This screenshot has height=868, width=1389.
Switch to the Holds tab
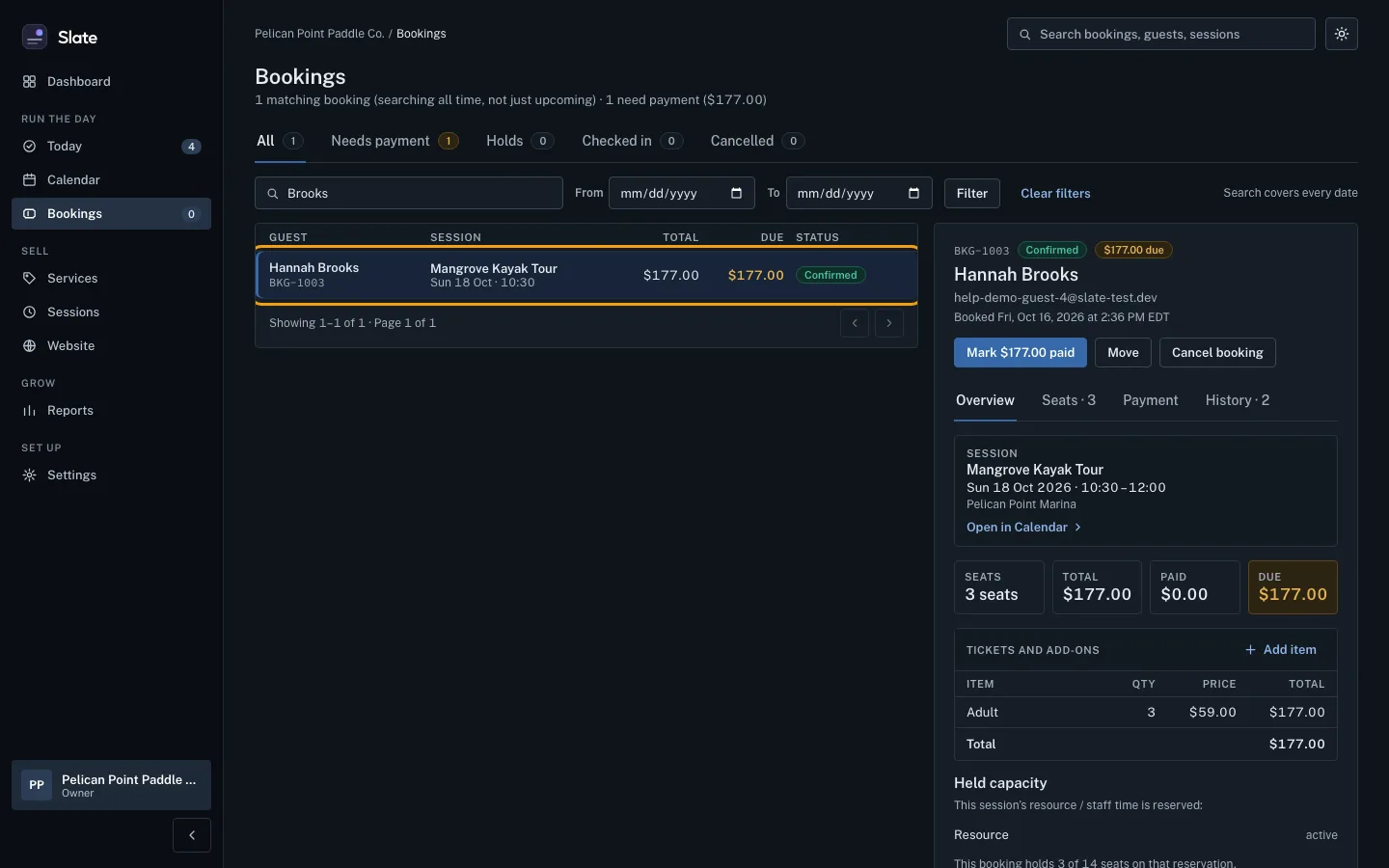coord(520,142)
